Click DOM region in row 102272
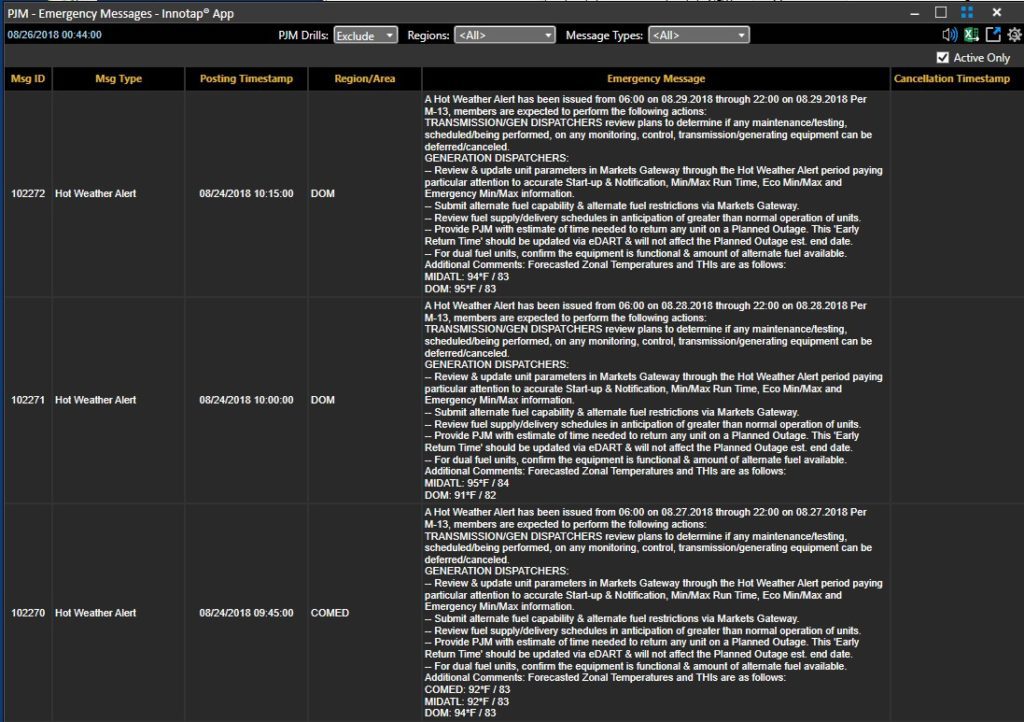 tap(323, 193)
